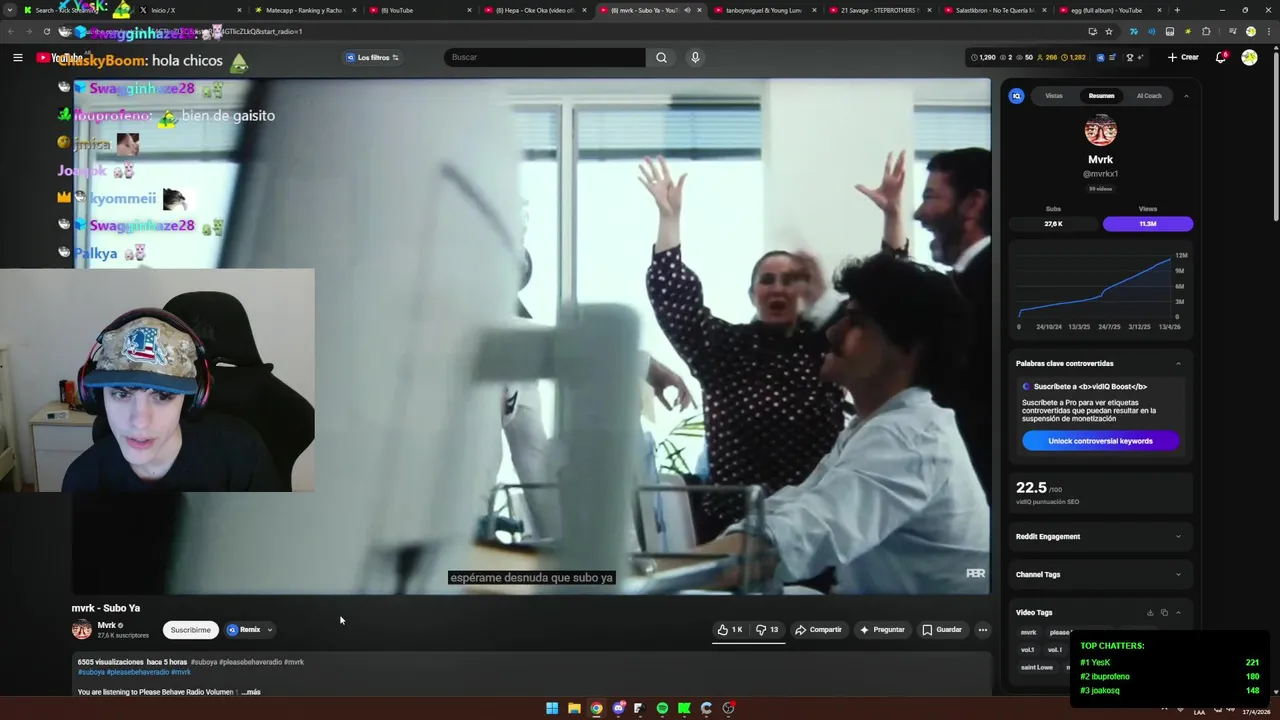Open File Explorer from taskbar

coord(574,708)
